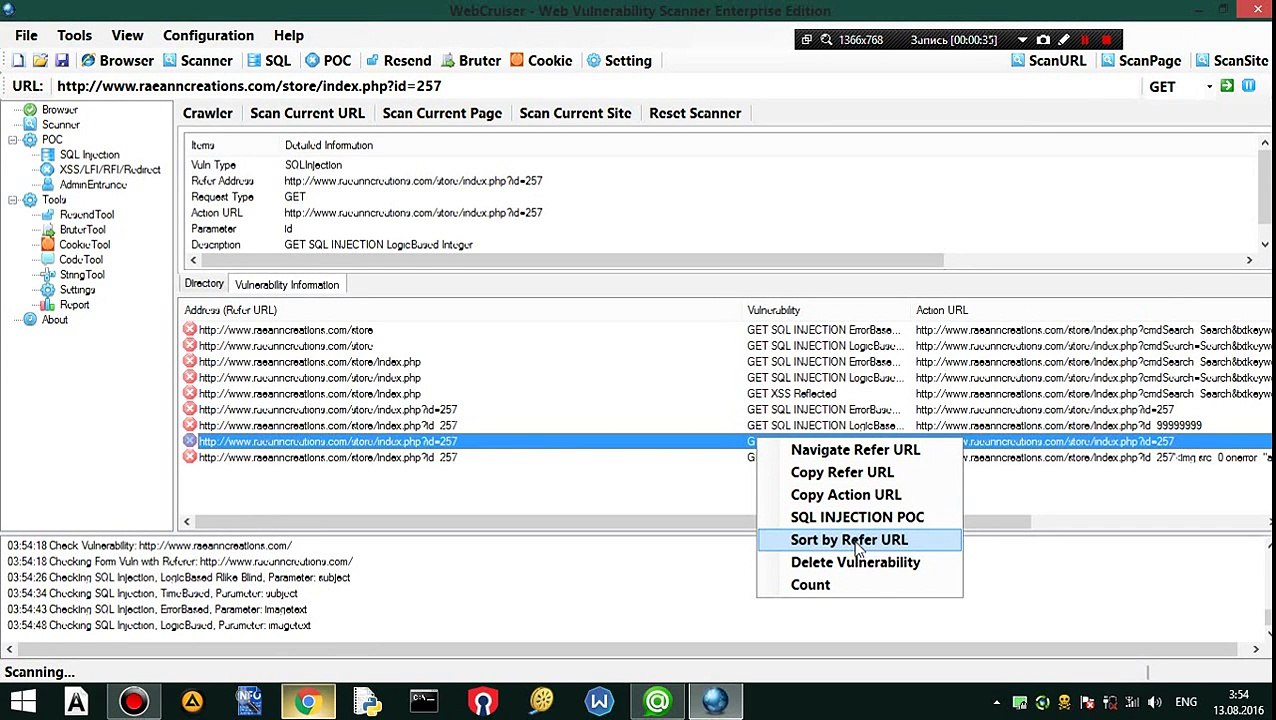This screenshot has height=720, width=1276.
Task: Select Settings in the sidebar tree
Action: [x=77, y=290]
